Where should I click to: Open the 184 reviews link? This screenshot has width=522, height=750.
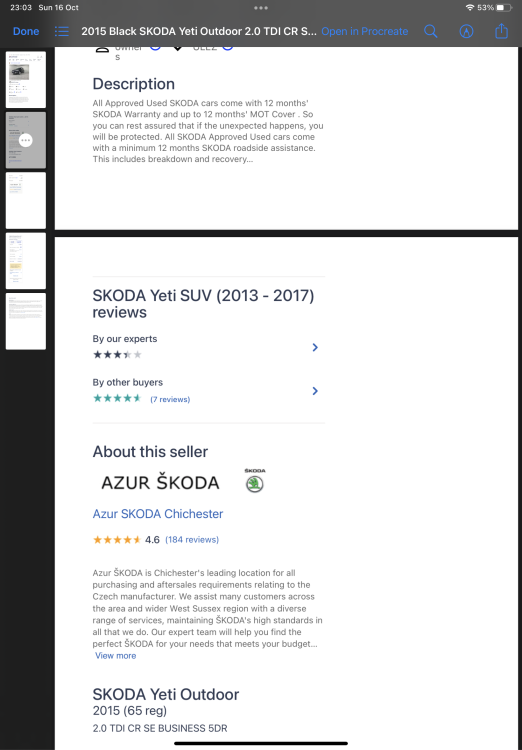coord(192,540)
